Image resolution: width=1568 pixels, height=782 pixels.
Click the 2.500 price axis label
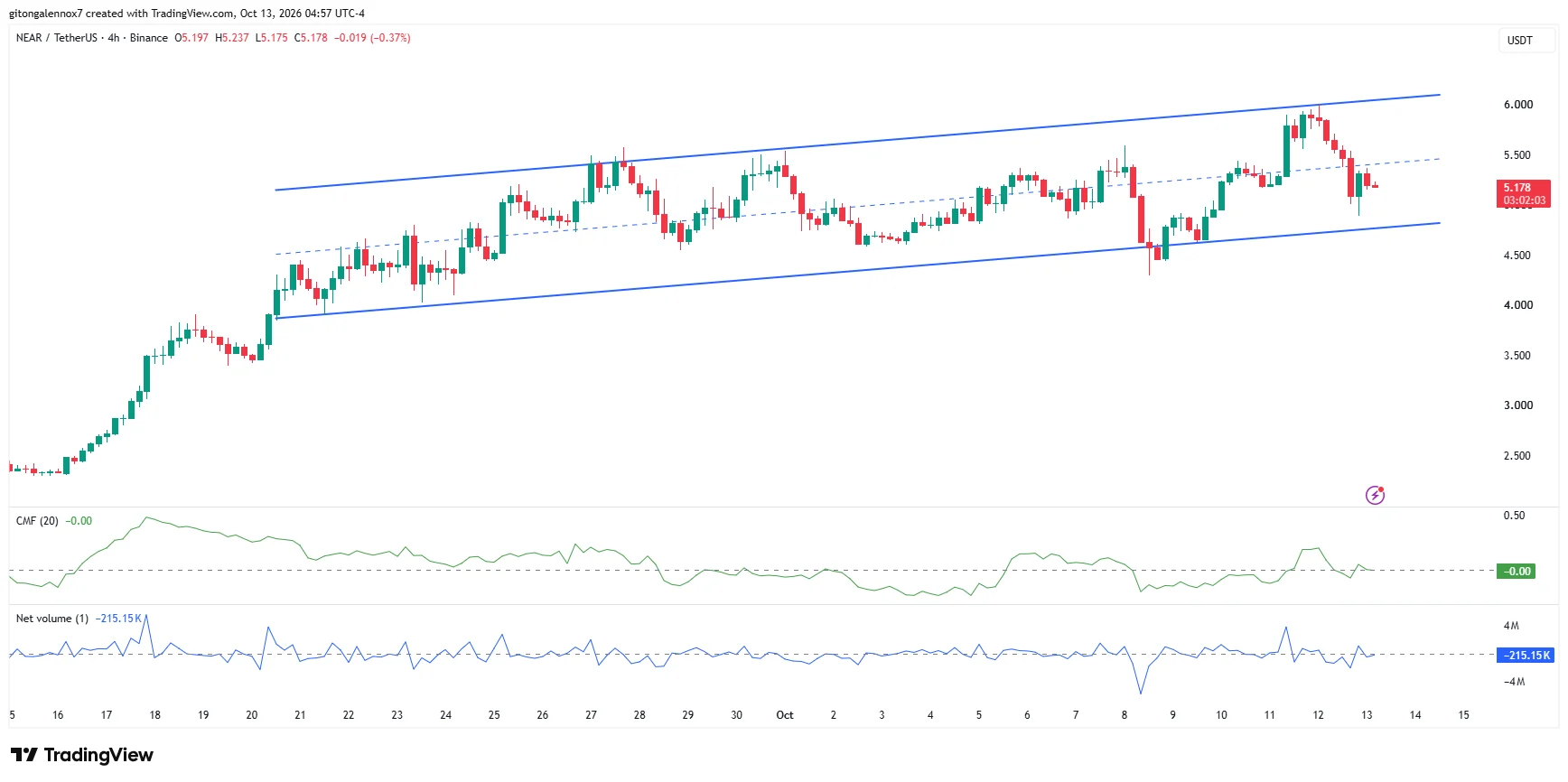(x=1517, y=456)
